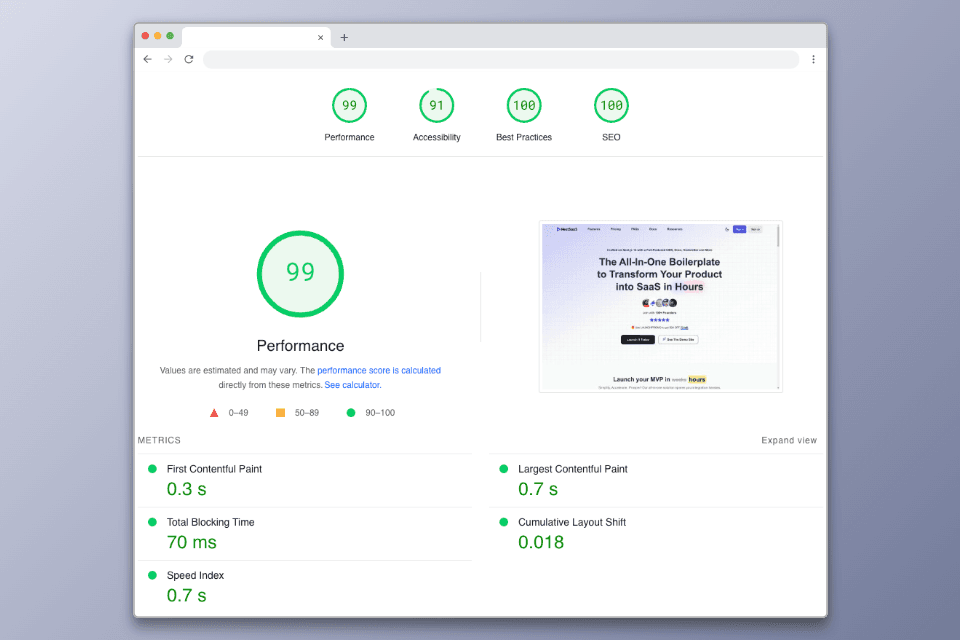The height and width of the screenshot is (640, 960).
Task: Reload the page with refresh icon
Action: tap(188, 59)
